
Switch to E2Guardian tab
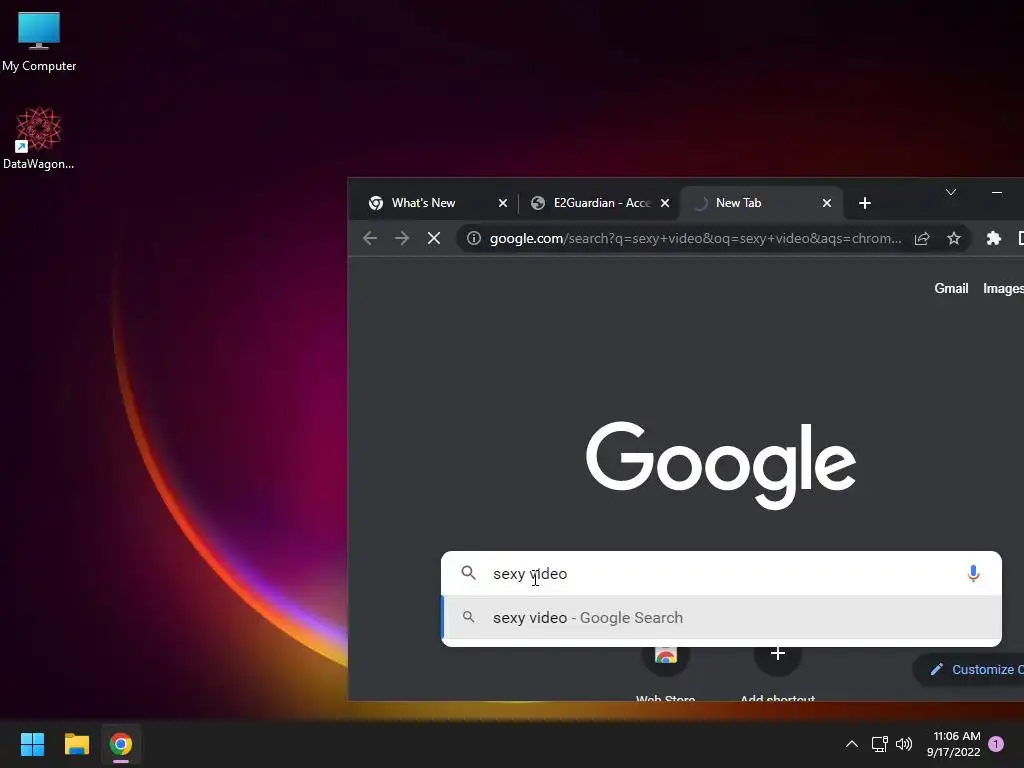pos(601,203)
